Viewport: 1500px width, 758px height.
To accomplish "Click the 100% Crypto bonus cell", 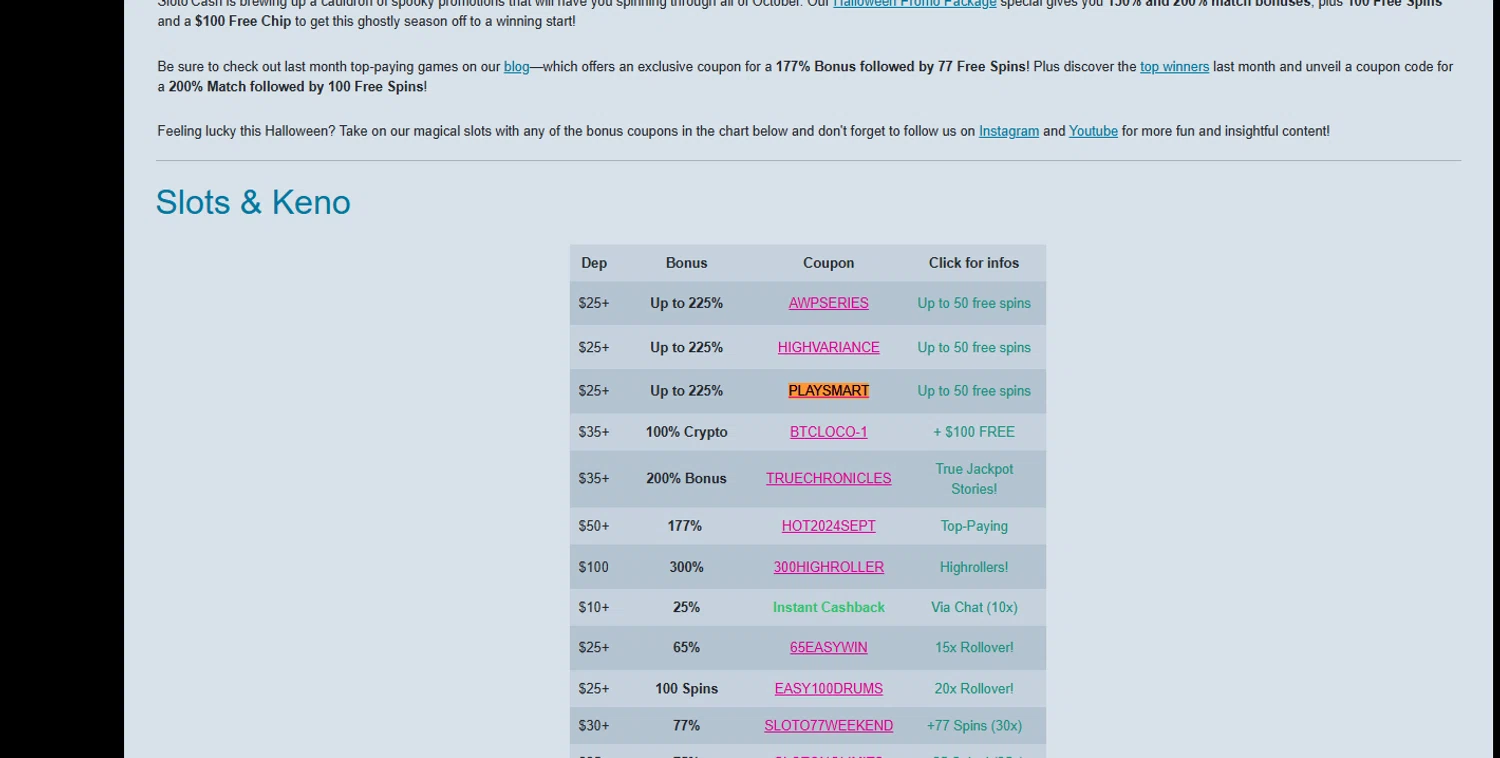I will [x=686, y=432].
